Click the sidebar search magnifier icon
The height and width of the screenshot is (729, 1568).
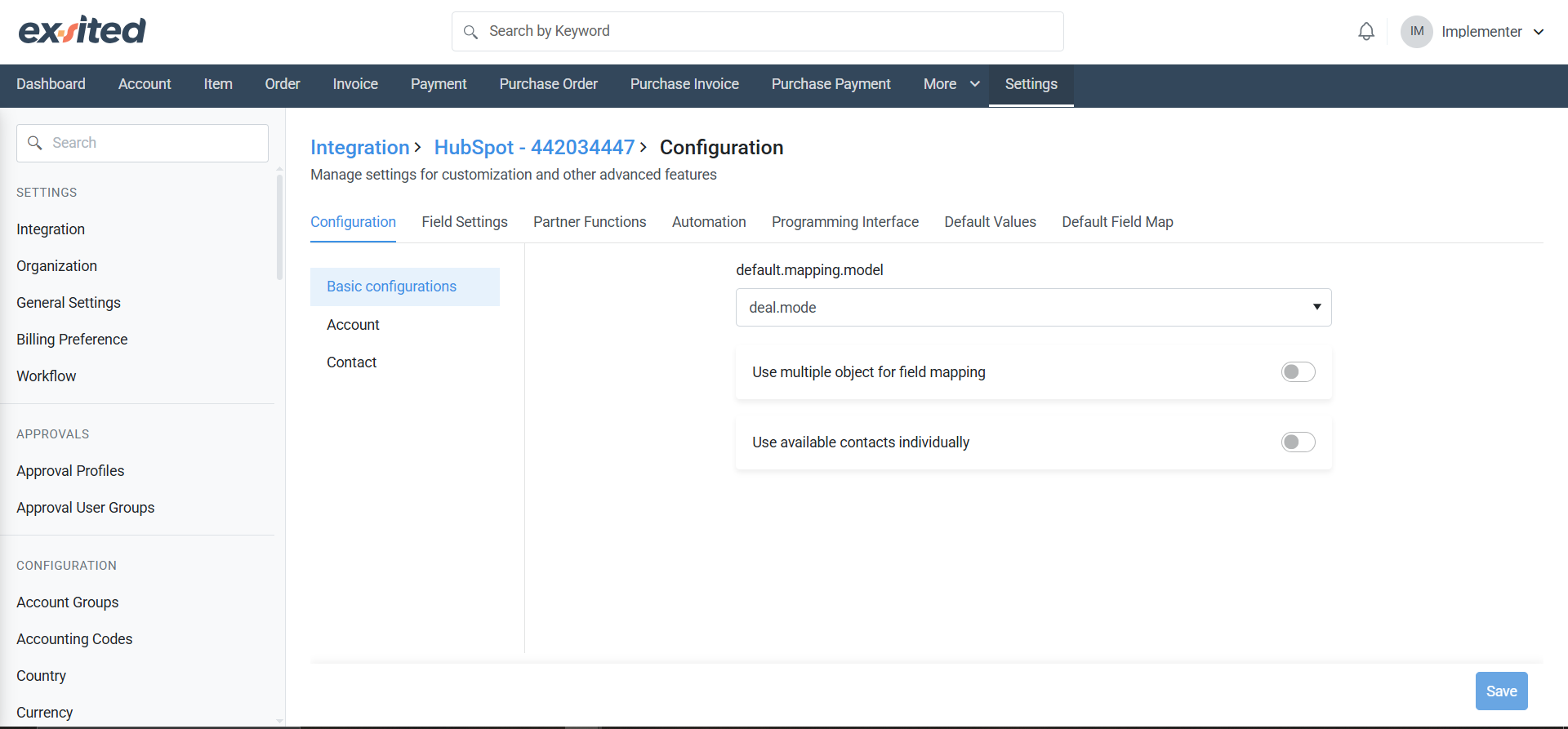tap(35, 143)
